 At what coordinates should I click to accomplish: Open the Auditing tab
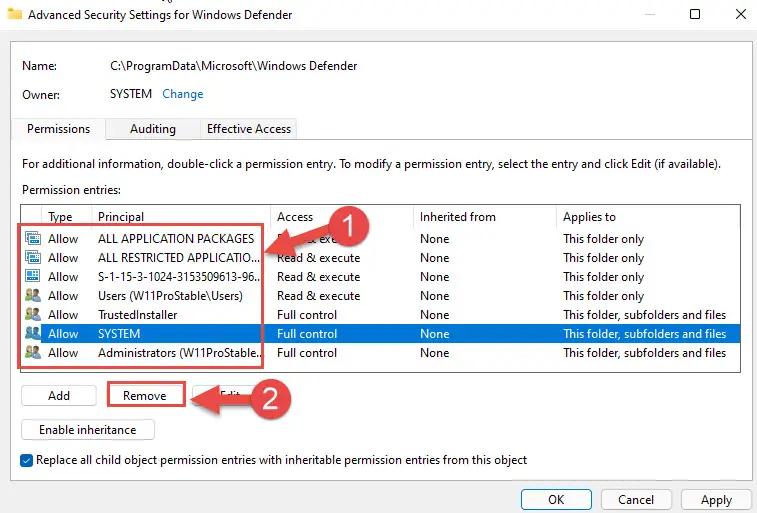153,129
